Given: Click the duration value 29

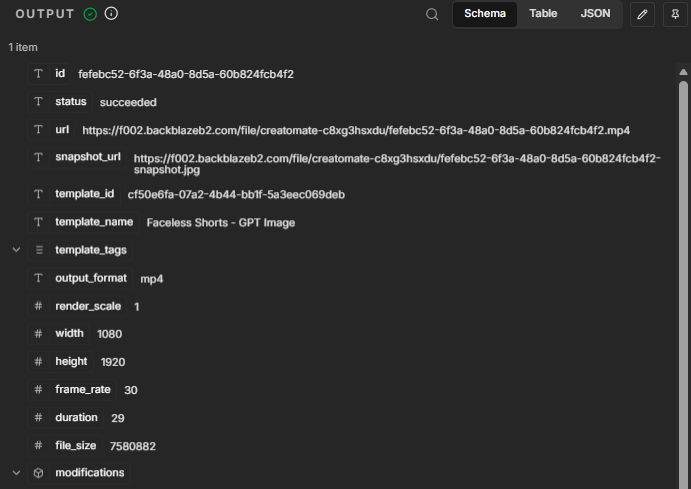Looking at the screenshot, I should (118, 418).
